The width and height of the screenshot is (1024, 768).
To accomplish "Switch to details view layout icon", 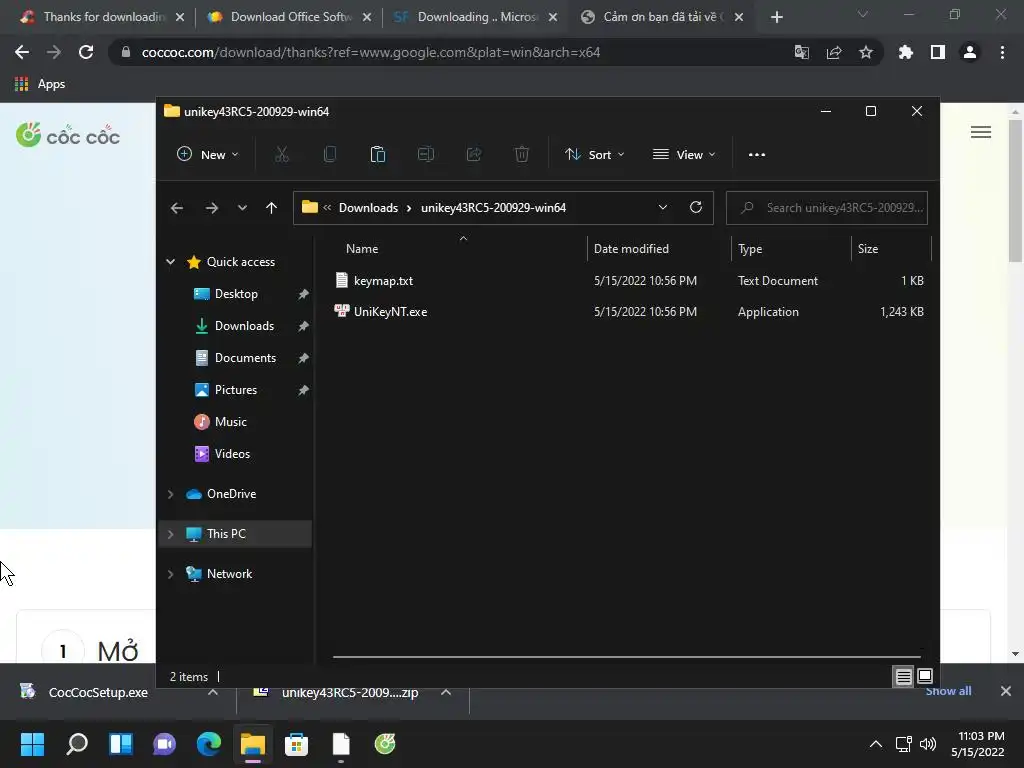I will (x=903, y=677).
